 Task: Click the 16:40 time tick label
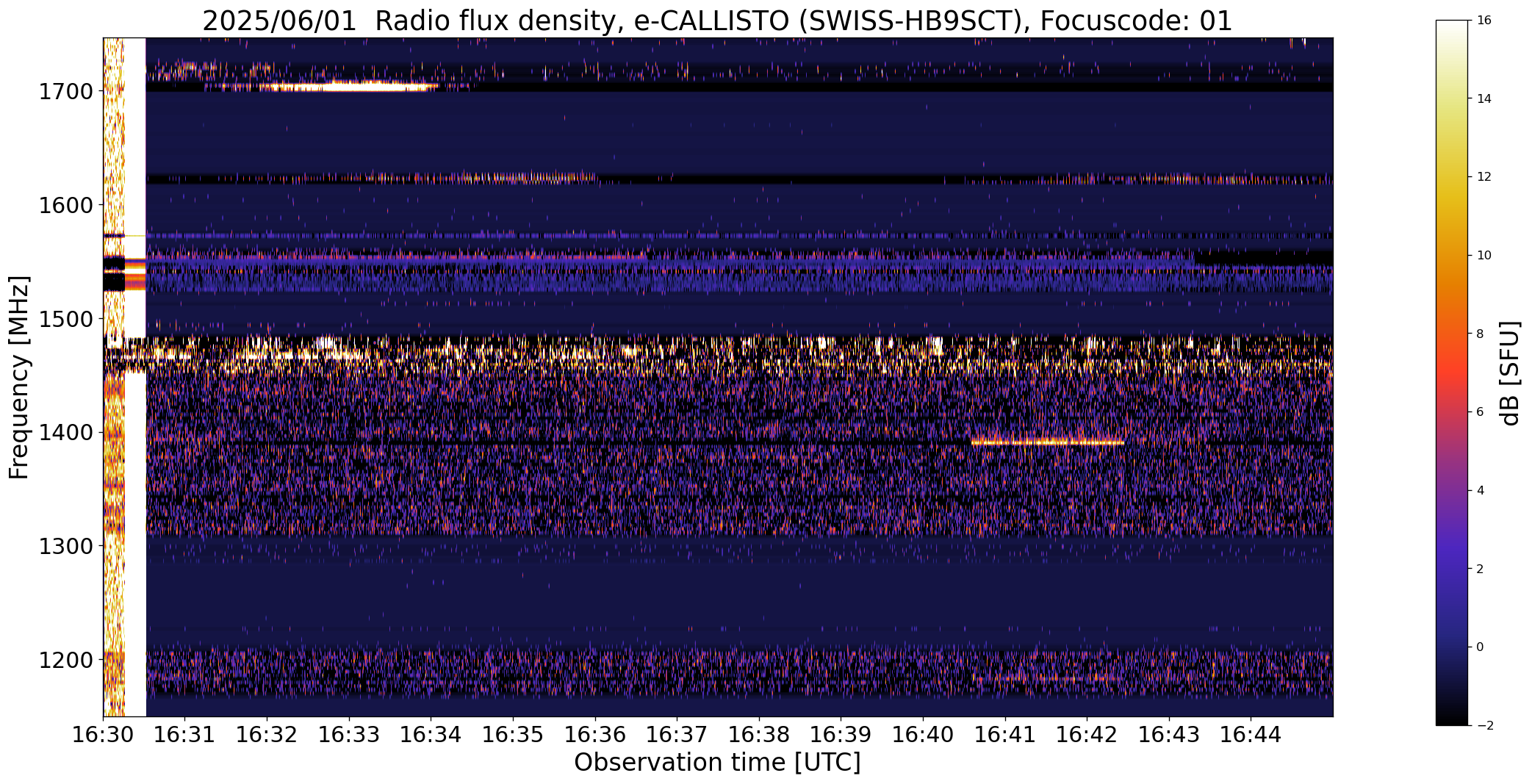coord(923,735)
